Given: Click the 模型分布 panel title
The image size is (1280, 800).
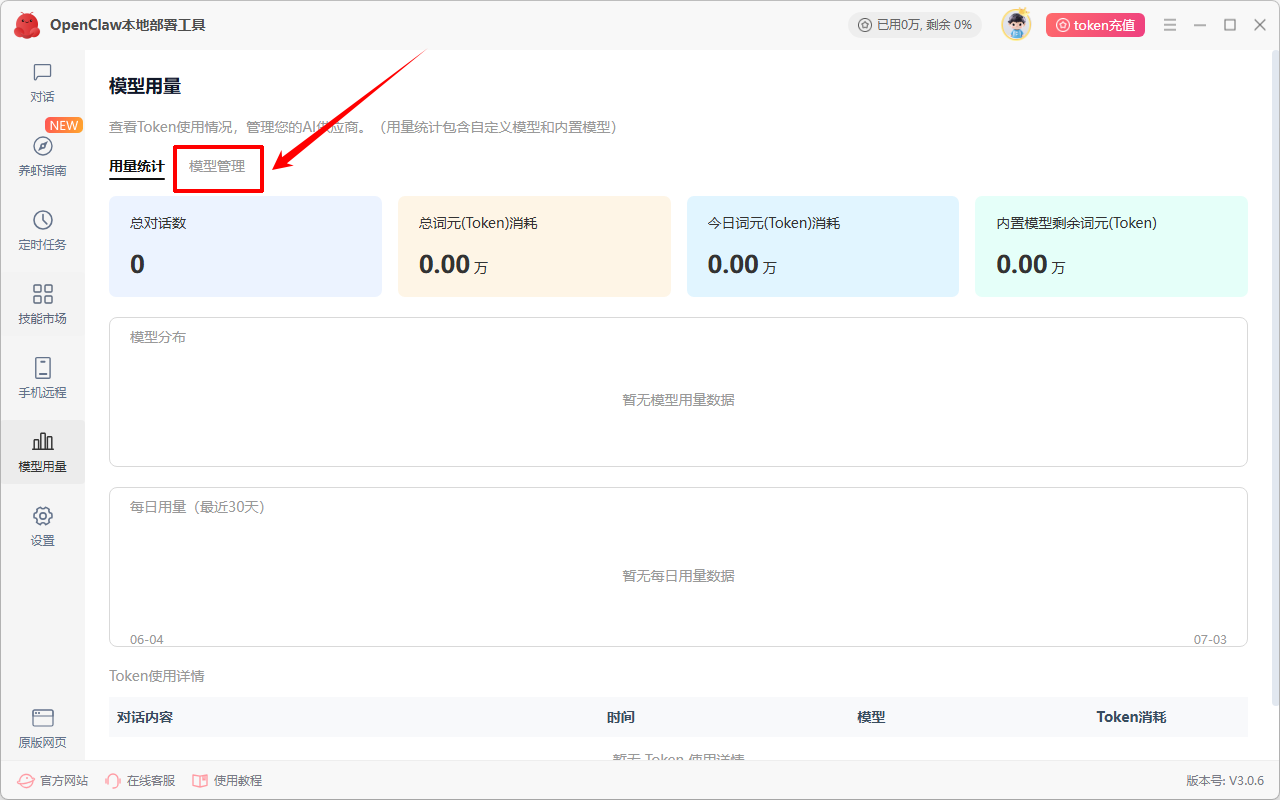Looking at the screenshot, I should tap(158, 337).
